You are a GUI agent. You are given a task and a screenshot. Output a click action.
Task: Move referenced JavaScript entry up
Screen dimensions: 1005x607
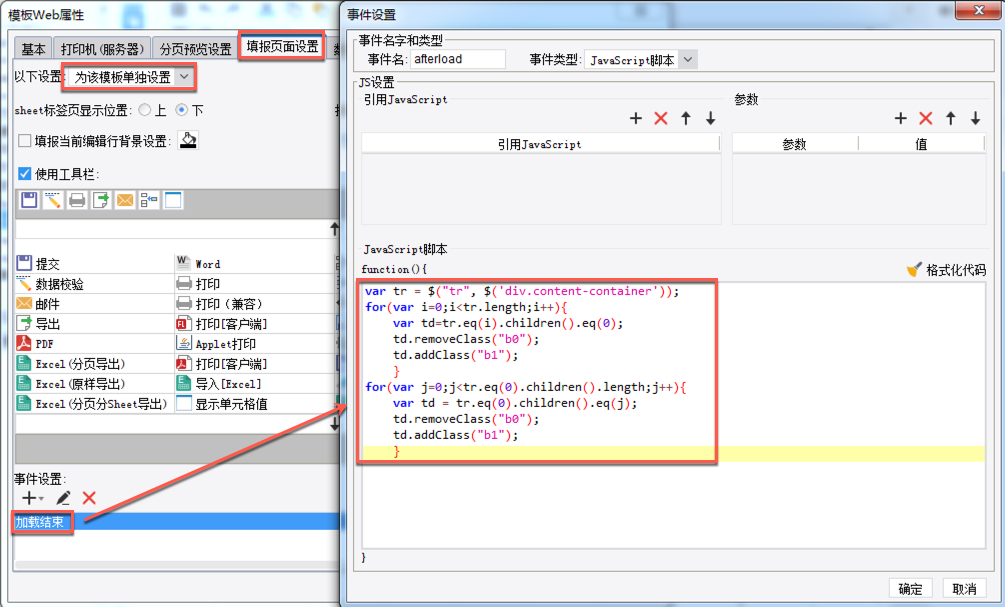coord(686,118)
